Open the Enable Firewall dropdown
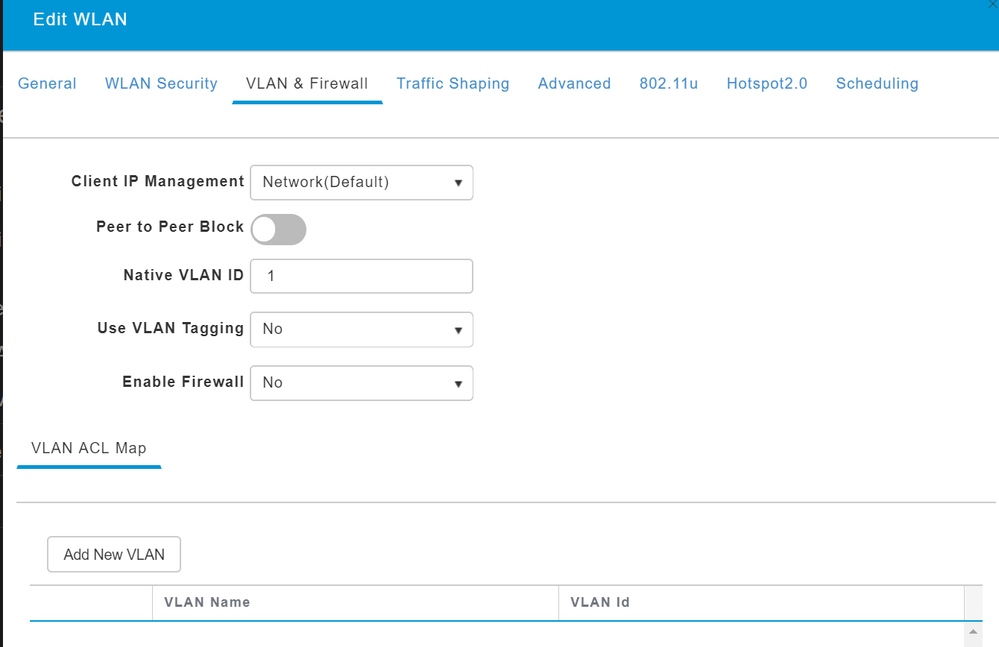The height and width of the screenshot is (647, 999). pyautogui.click(x=361, y=383)
